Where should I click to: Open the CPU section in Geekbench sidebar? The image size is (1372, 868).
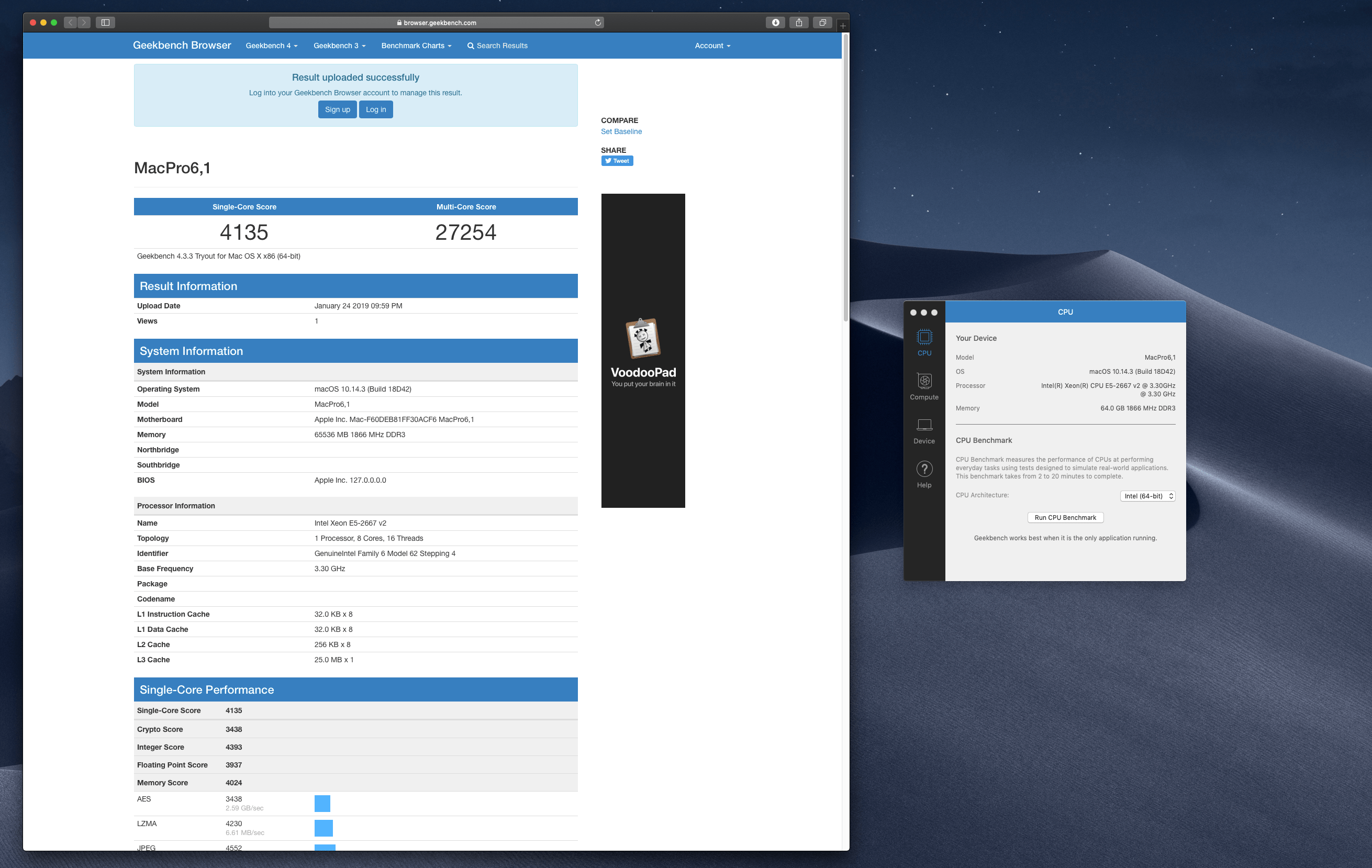(x=924, y=342)
